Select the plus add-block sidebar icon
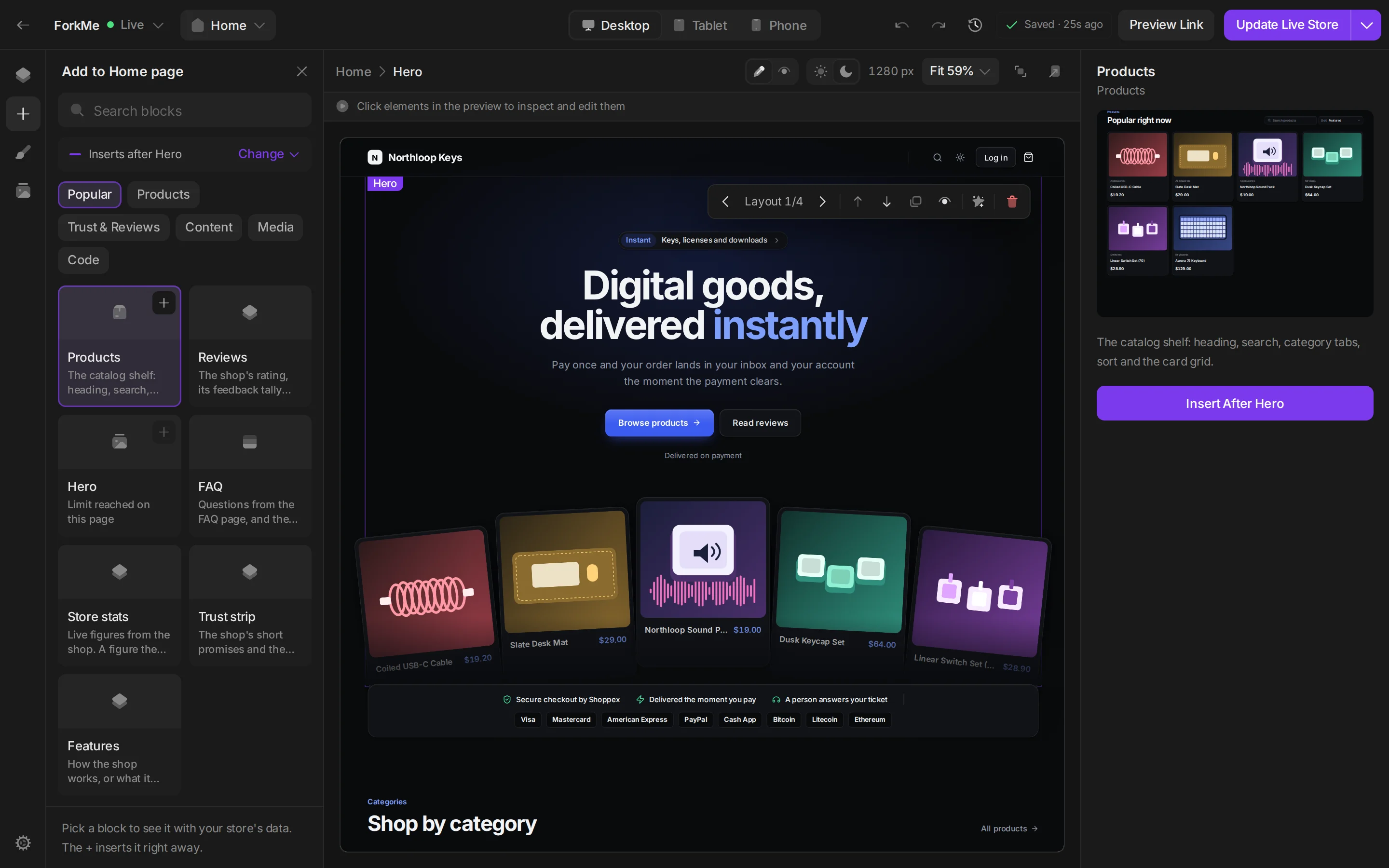This screenshot has height=868, width=1389. tap(23, 114)
